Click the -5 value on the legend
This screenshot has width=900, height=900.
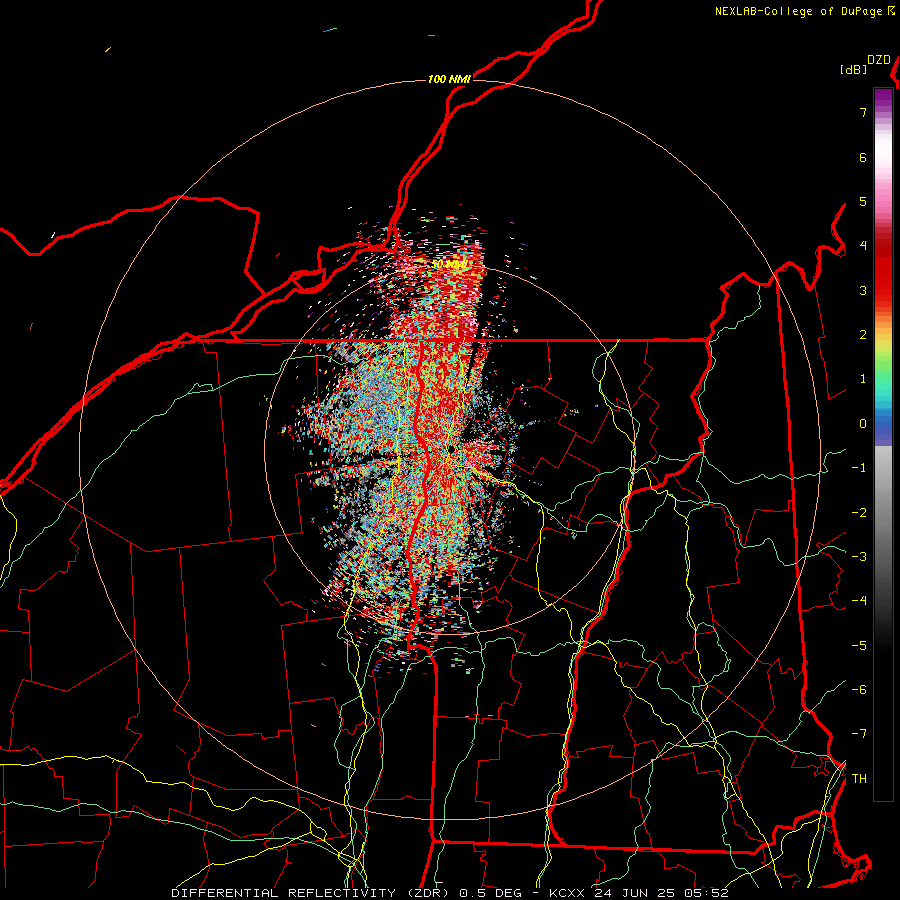[859, 646]
